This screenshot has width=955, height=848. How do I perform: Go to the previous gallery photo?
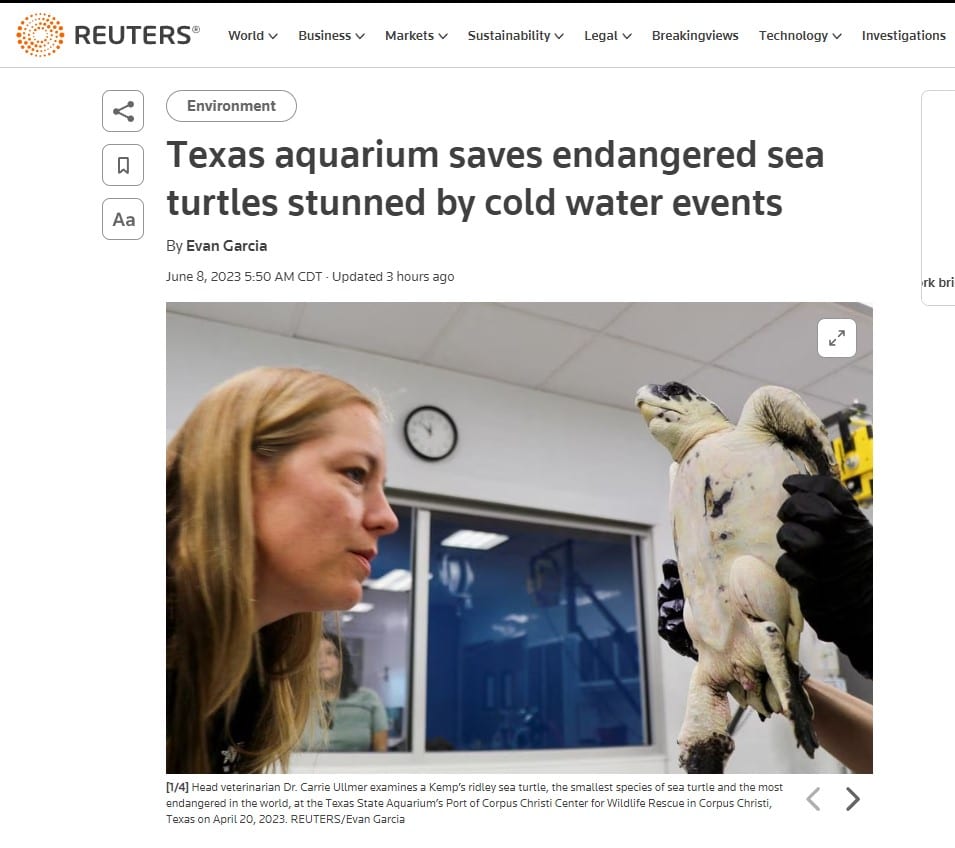(814, 799)
